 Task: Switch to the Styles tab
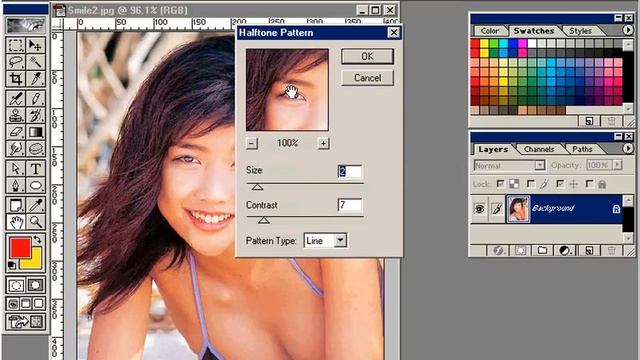coord(580,31)
